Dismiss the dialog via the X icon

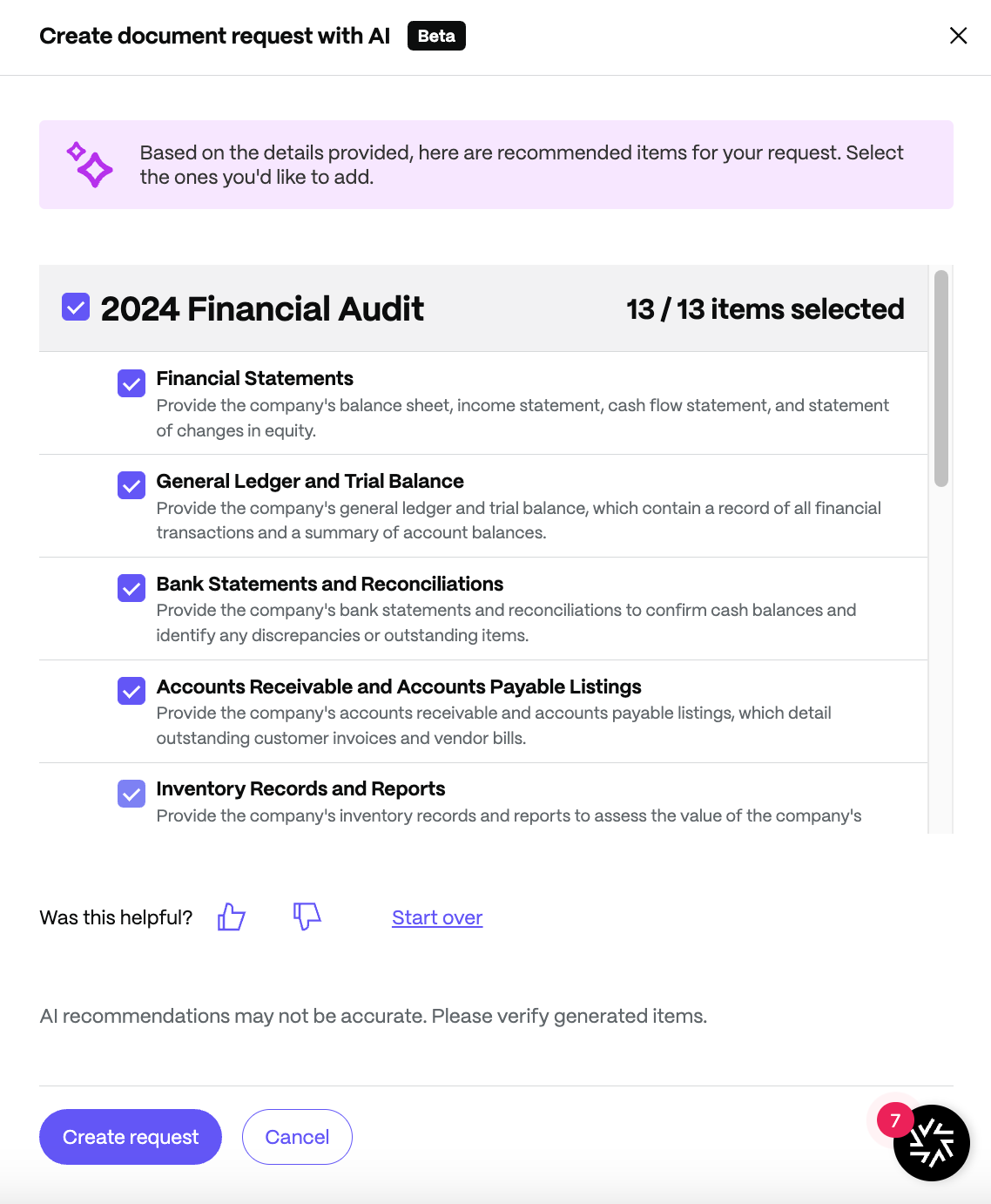[959, 36]
